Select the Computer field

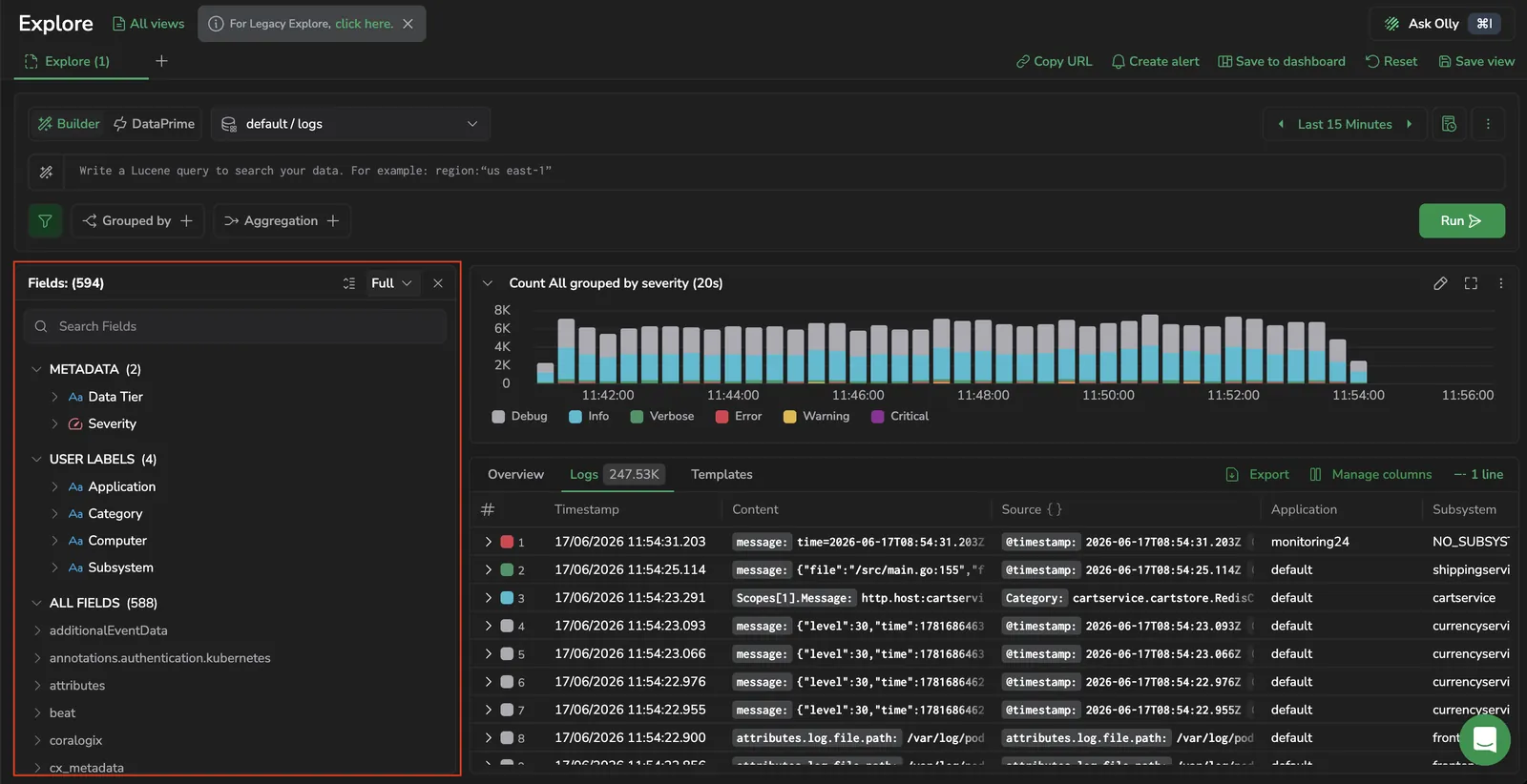(117, 540)
